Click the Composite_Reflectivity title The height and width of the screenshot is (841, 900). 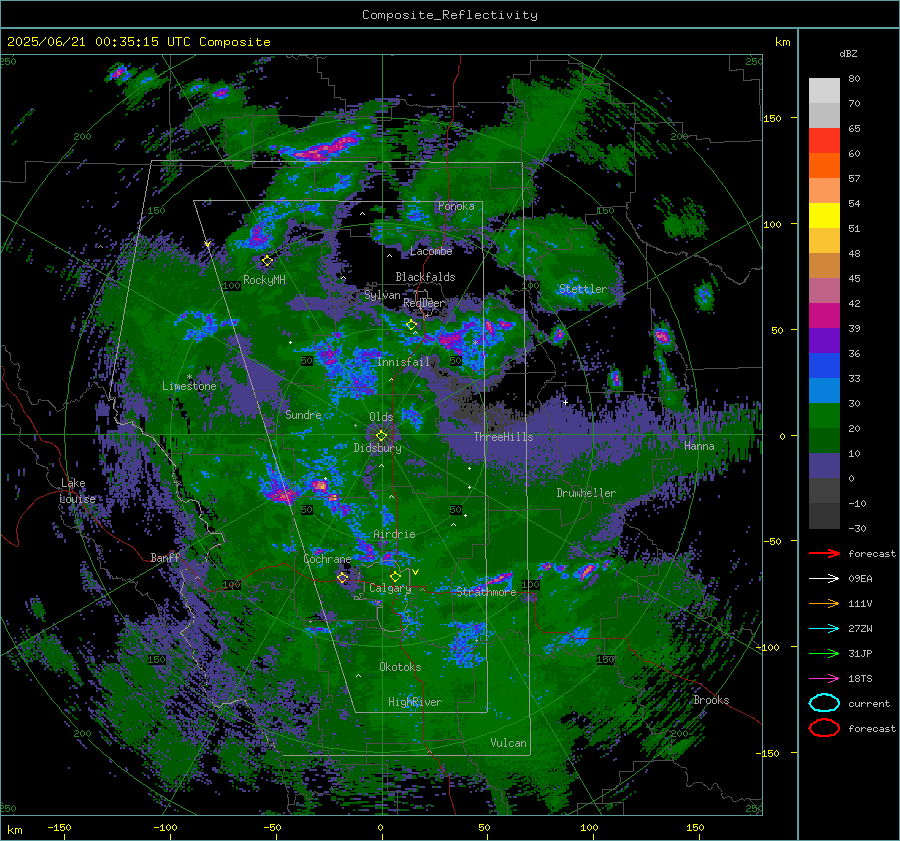[x=449, y=15]
